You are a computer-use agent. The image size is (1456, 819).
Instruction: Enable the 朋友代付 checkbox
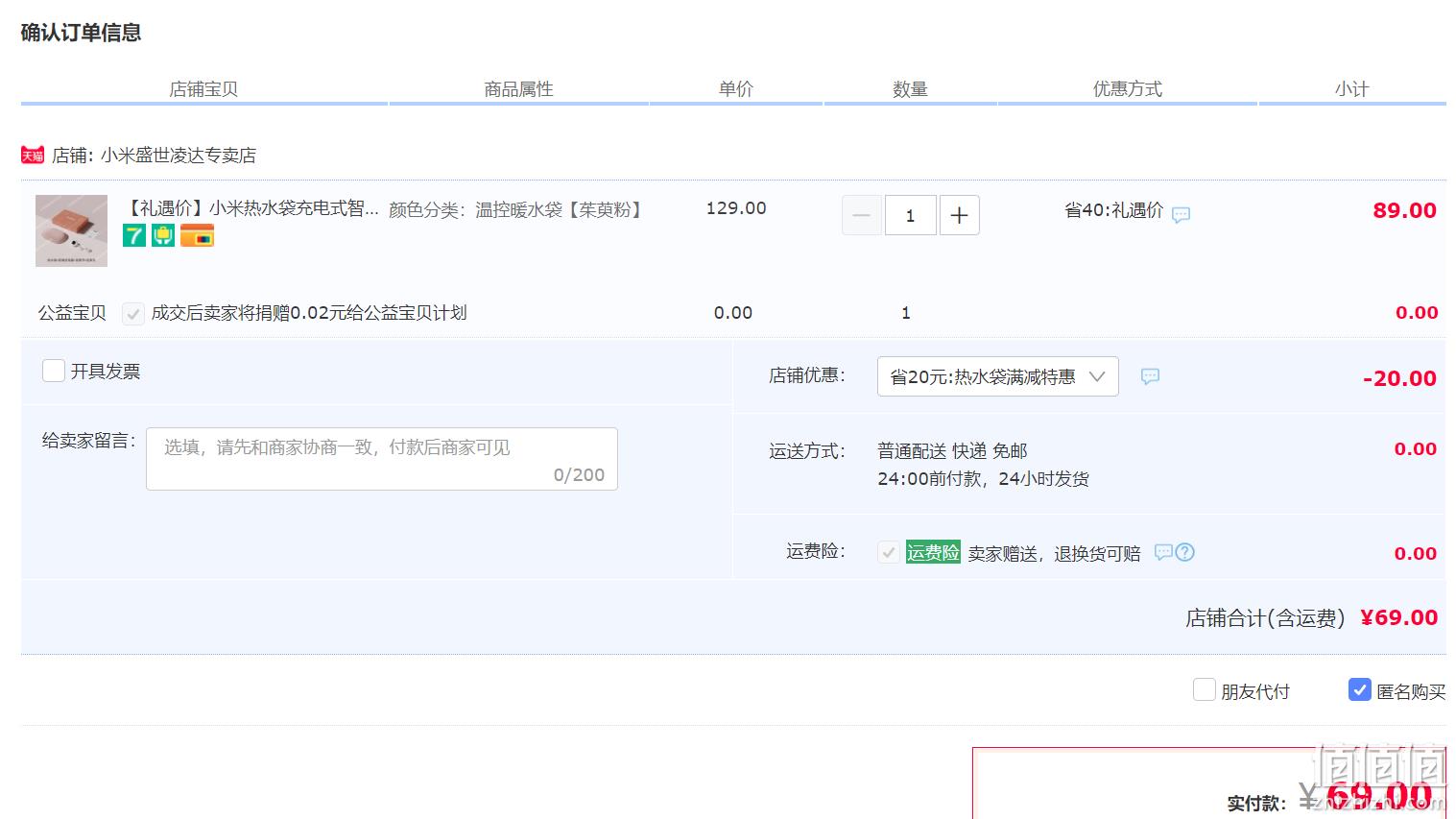pos(1204,689)
